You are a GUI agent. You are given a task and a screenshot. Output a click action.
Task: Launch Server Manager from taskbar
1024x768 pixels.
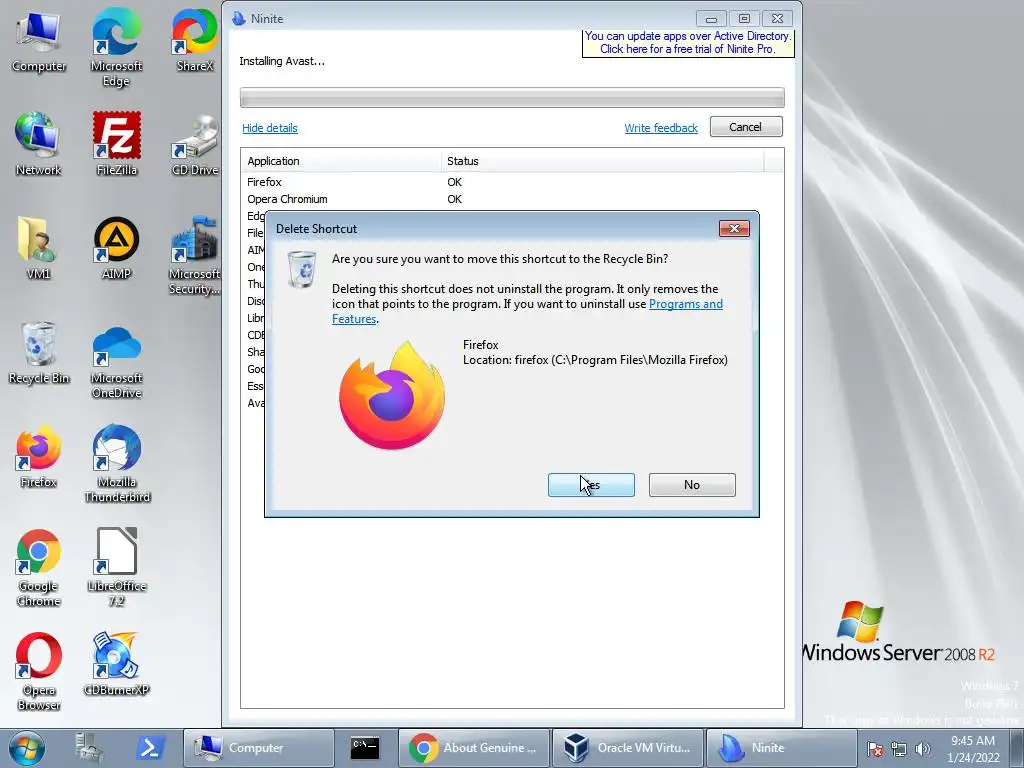89,748
